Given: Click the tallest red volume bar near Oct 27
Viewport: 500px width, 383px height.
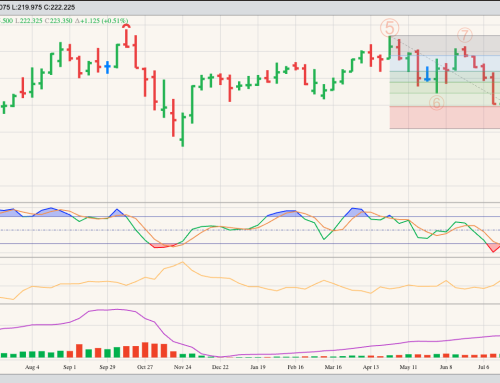Looking at the screenshot, I should click(145, 350).
